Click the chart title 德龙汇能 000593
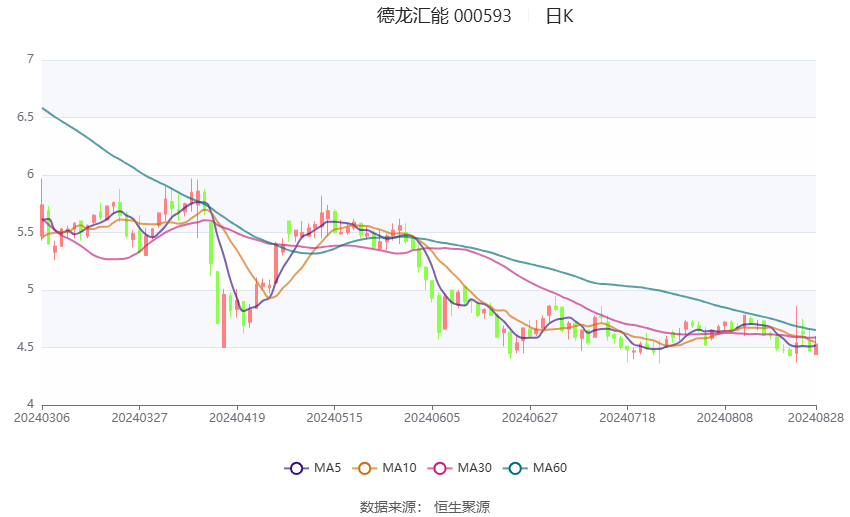 444,16
